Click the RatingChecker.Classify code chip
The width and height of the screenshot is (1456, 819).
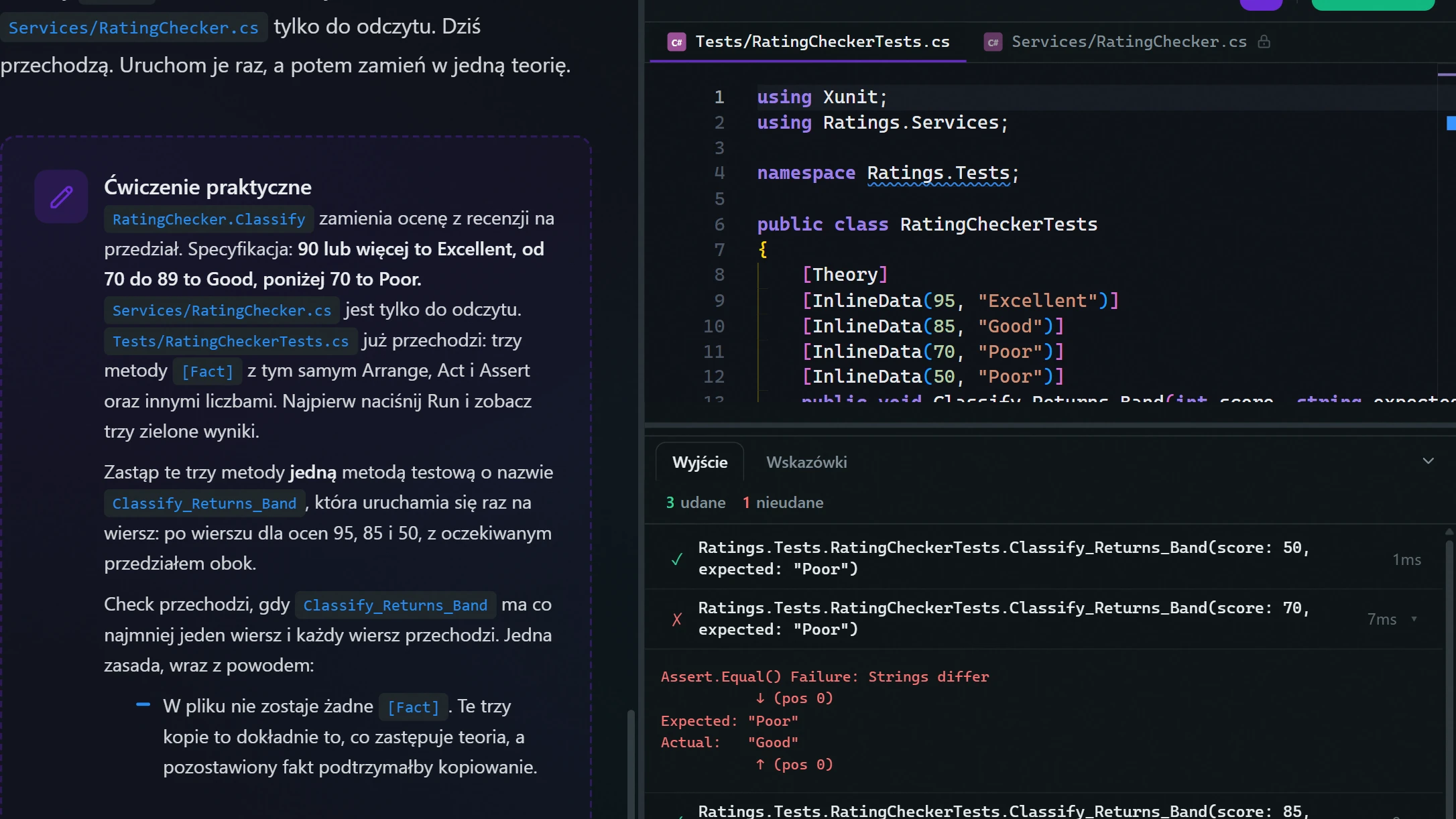(208, 219)
